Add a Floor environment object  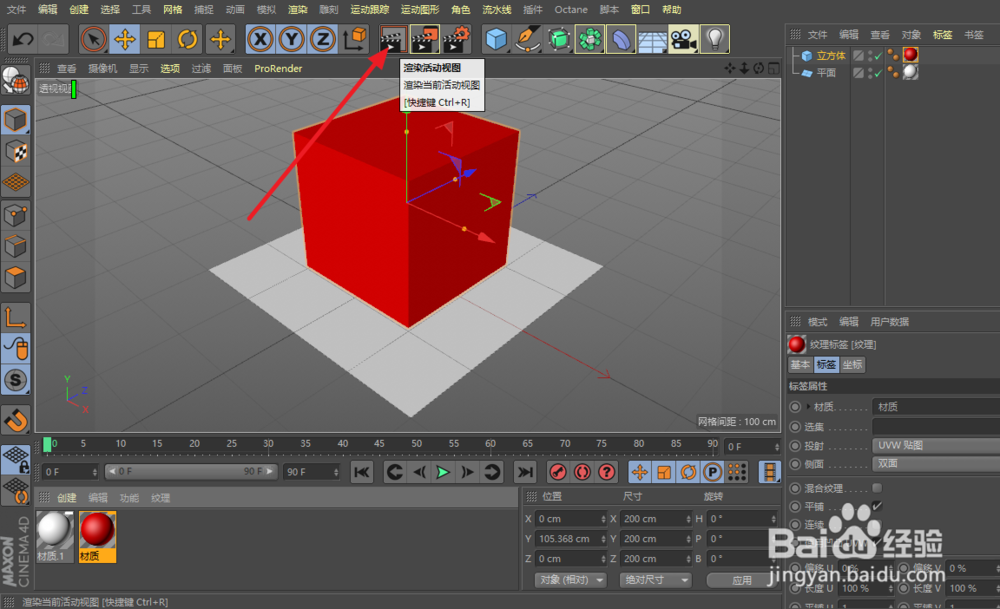tap(652, 40)
